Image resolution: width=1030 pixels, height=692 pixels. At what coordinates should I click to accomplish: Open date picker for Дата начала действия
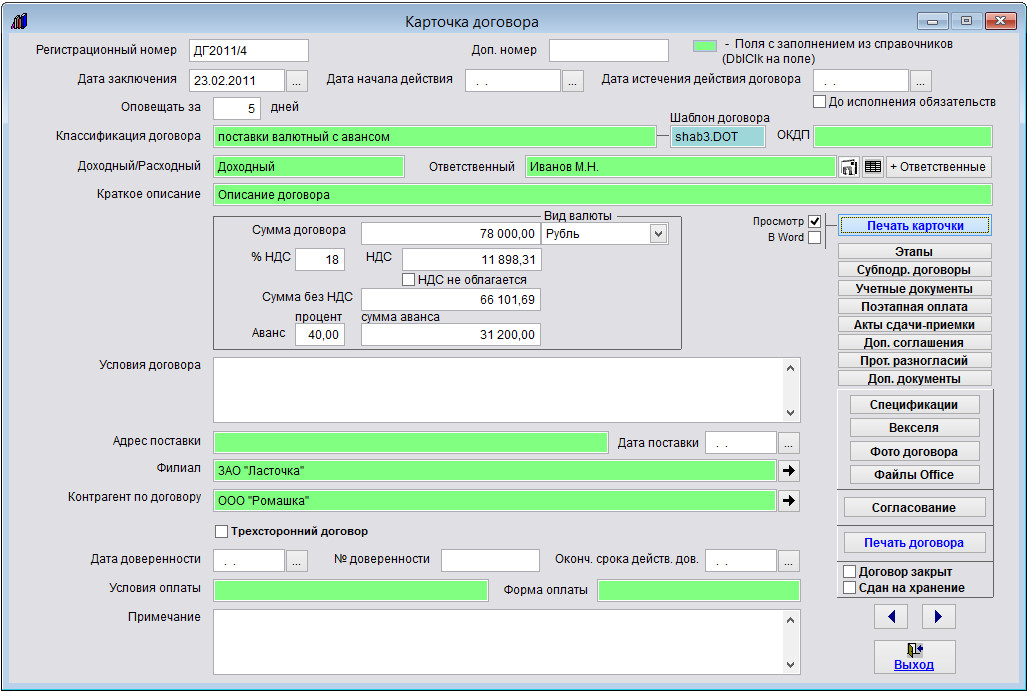click(x=573, y=81)
